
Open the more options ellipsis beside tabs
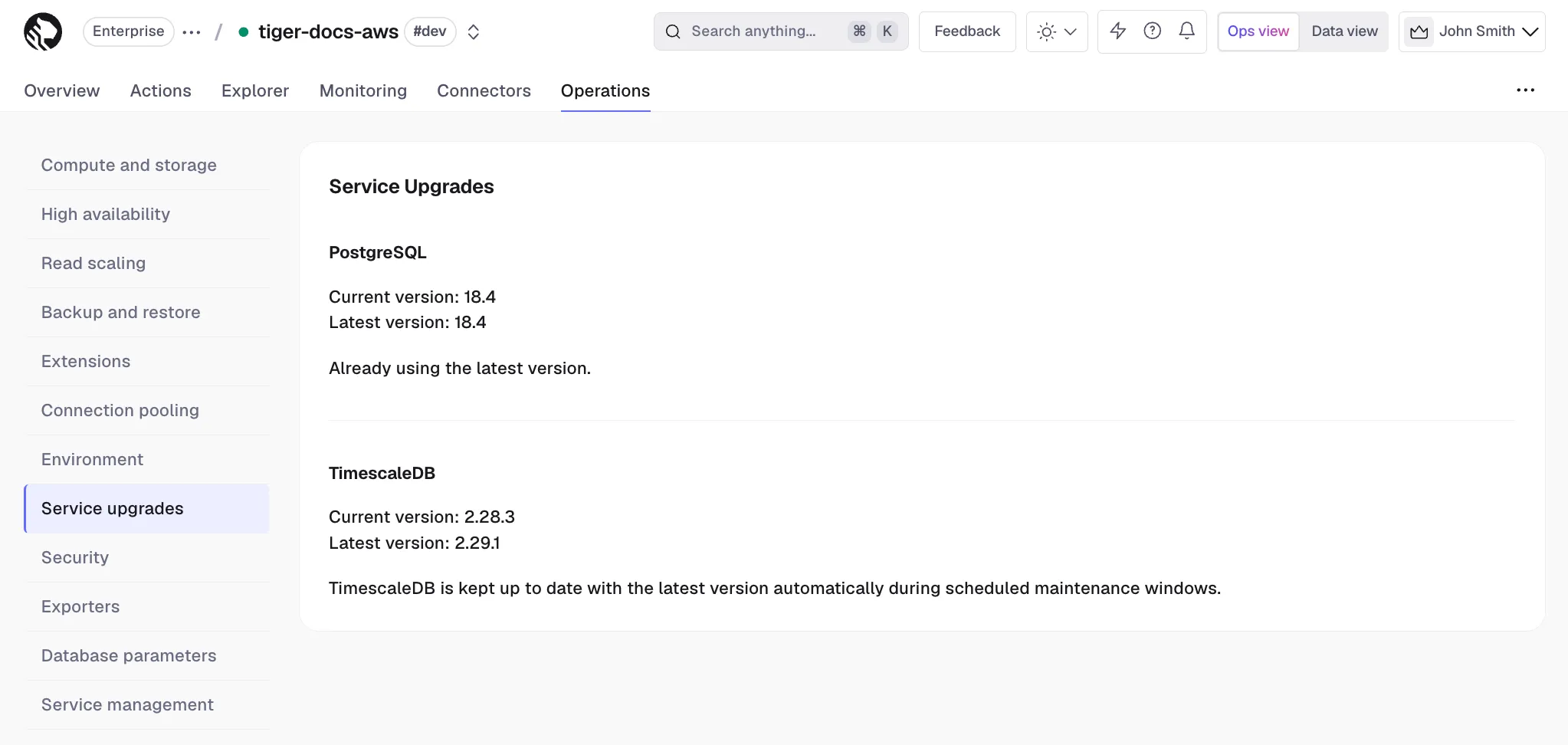coord(1525,90)
